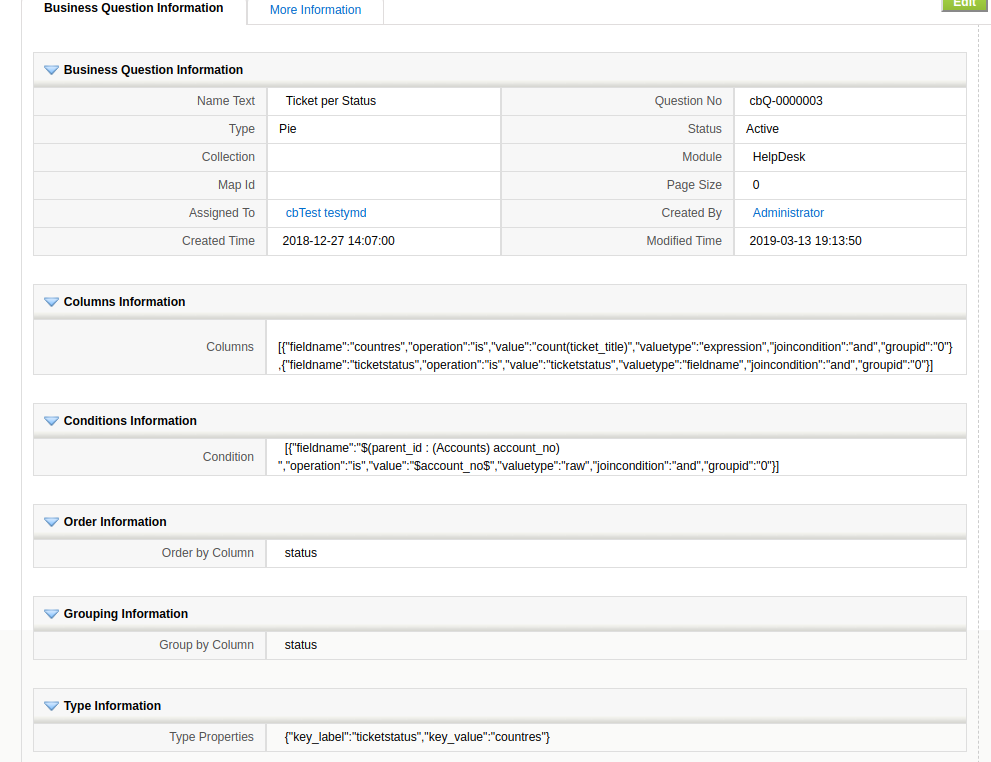The image size is (991, 762).
Task: Switch to the More Information tab
Action: (315, 10)
